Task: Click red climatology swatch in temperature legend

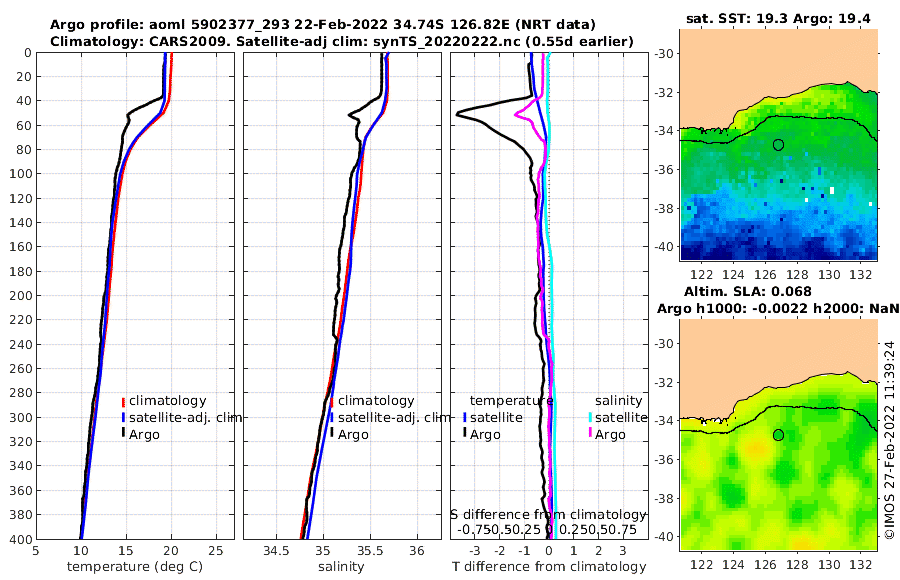Action: pyautogui.click(x=123, y=401)
